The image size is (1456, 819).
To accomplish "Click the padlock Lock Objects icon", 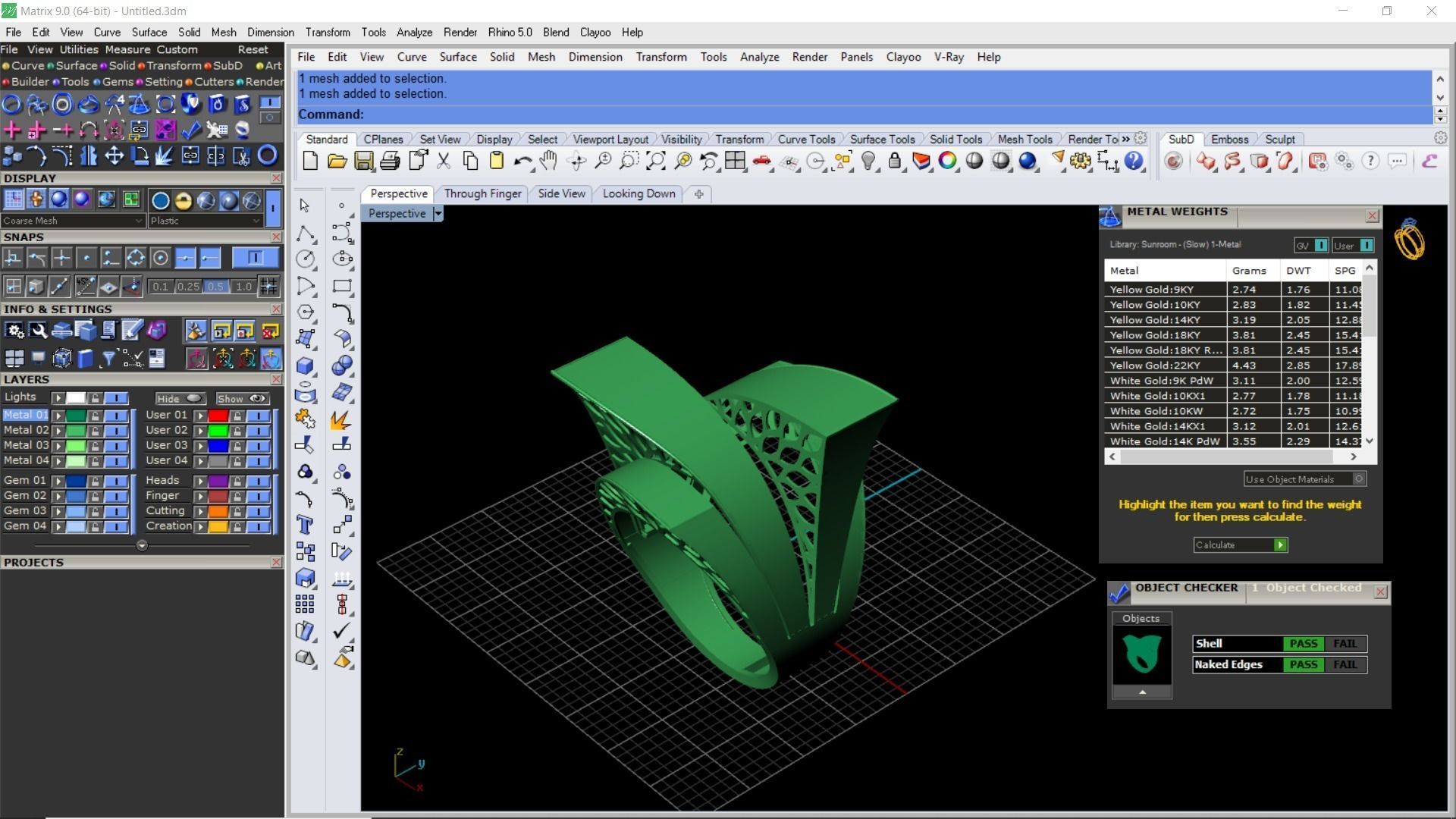I will 895,161.
